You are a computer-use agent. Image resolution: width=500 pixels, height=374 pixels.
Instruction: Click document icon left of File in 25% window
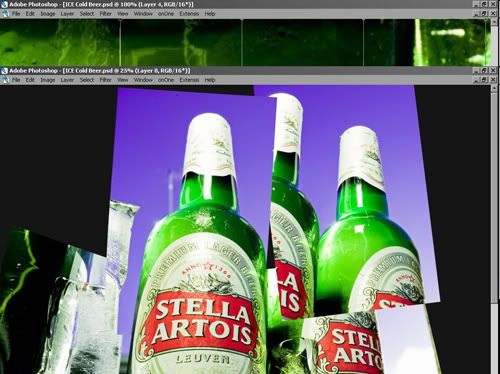[x=5, y=80]
